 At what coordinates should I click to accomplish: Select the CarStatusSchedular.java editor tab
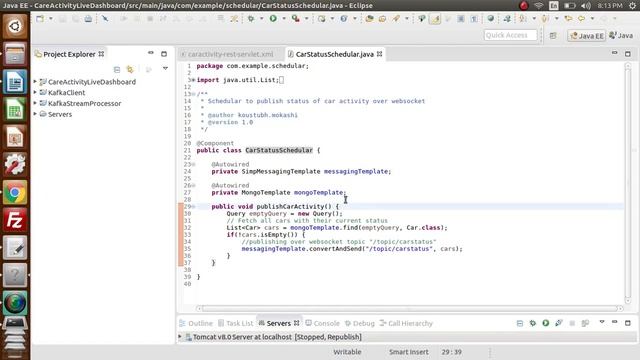(x=334, y=54)
